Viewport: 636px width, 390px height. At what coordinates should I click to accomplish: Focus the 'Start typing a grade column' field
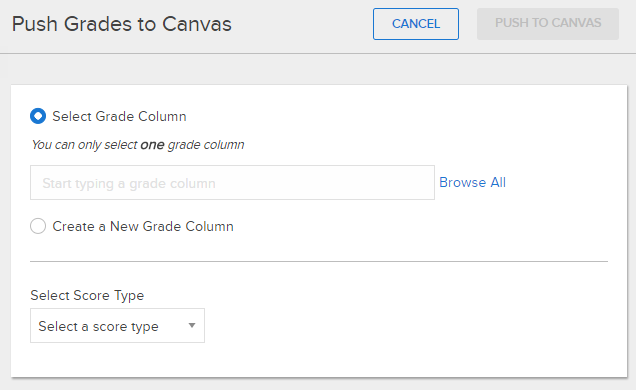(232, 182)
